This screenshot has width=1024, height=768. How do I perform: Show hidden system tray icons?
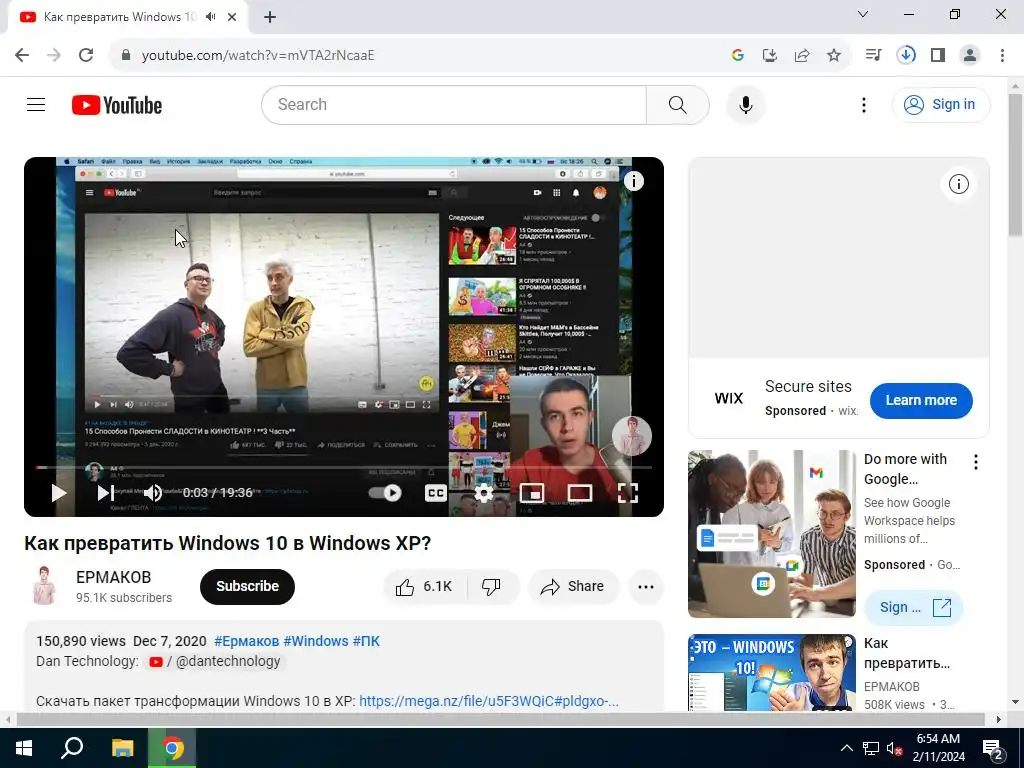(846, 748)
